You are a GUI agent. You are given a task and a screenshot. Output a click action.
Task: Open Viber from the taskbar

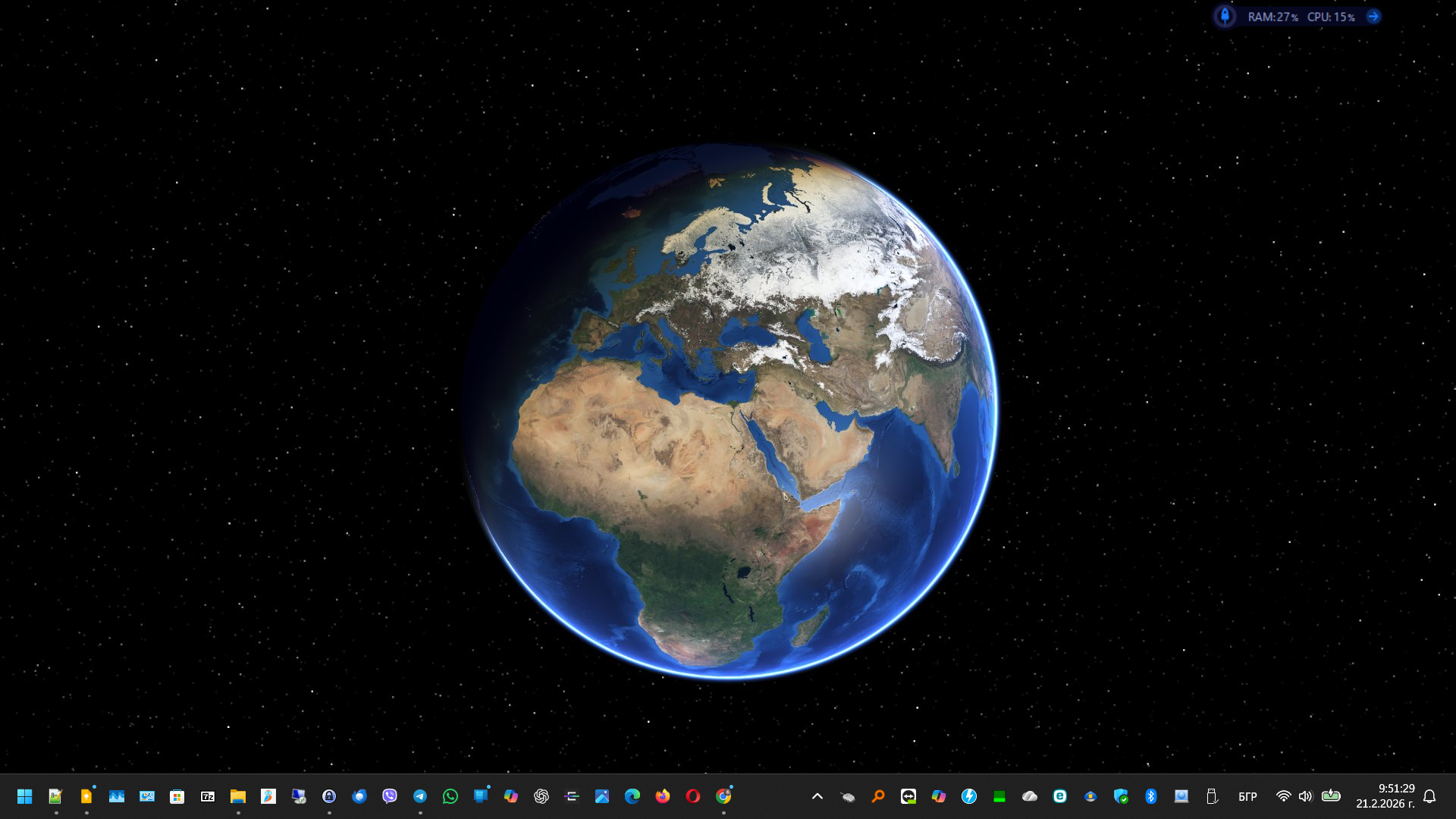click(390, 796)
